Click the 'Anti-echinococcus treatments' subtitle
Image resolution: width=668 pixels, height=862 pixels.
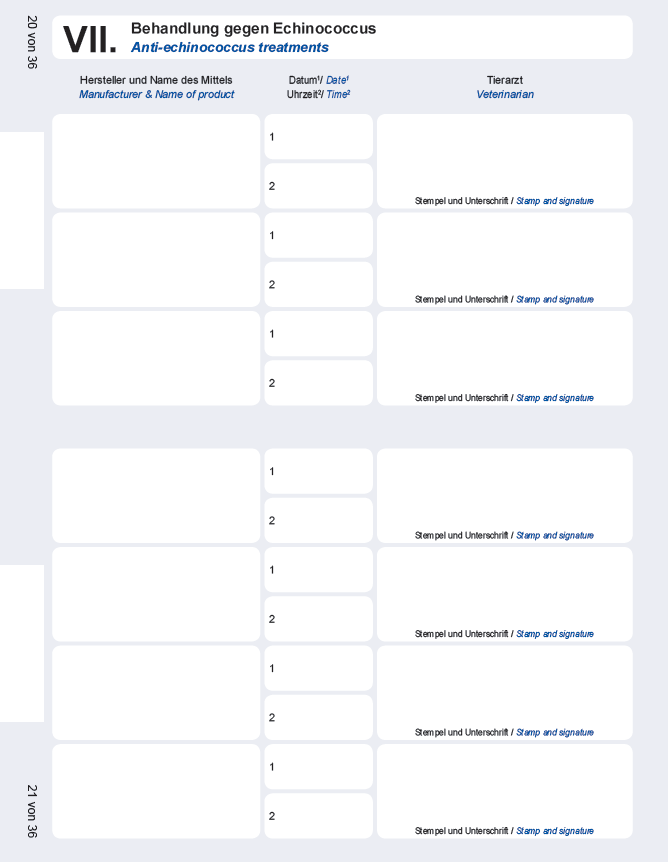point(229,47)
